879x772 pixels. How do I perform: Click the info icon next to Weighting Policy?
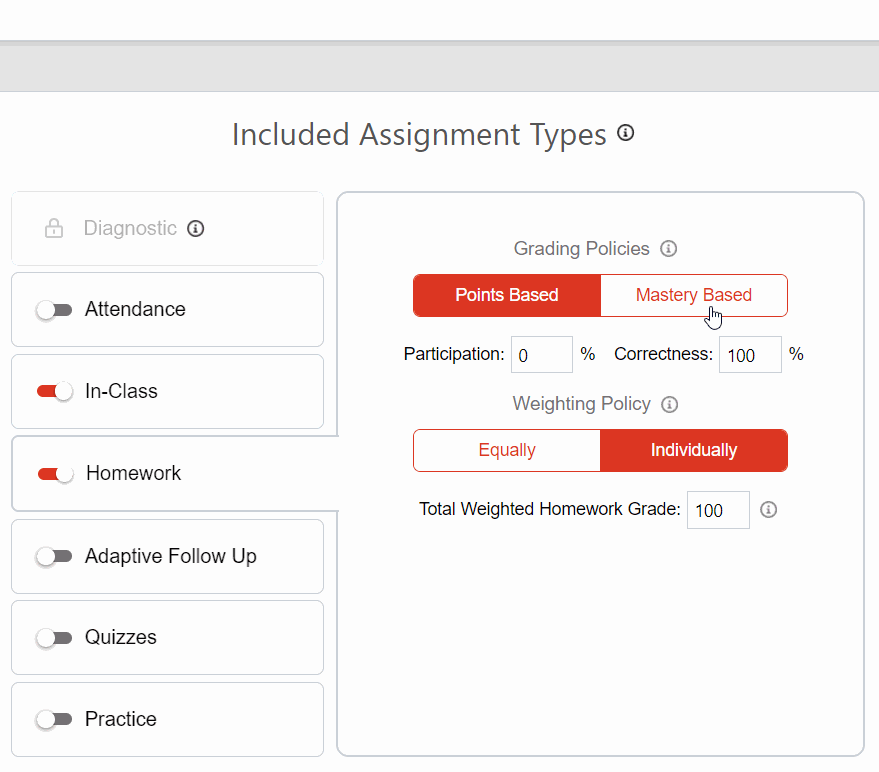668,404
